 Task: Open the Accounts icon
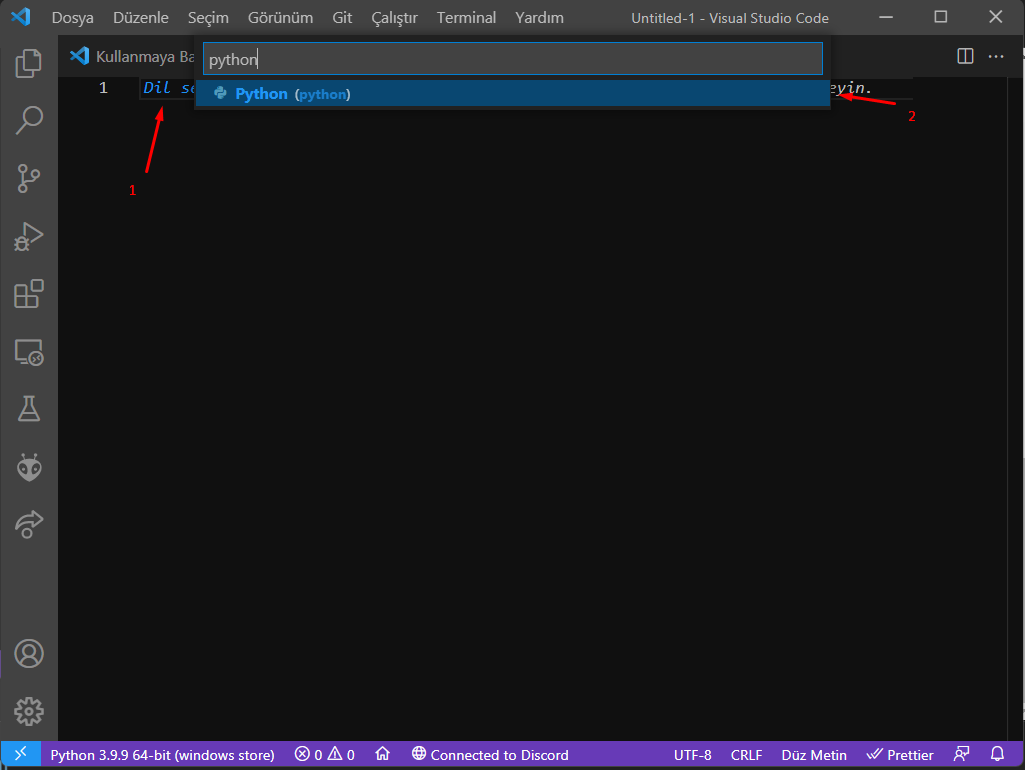29,654
